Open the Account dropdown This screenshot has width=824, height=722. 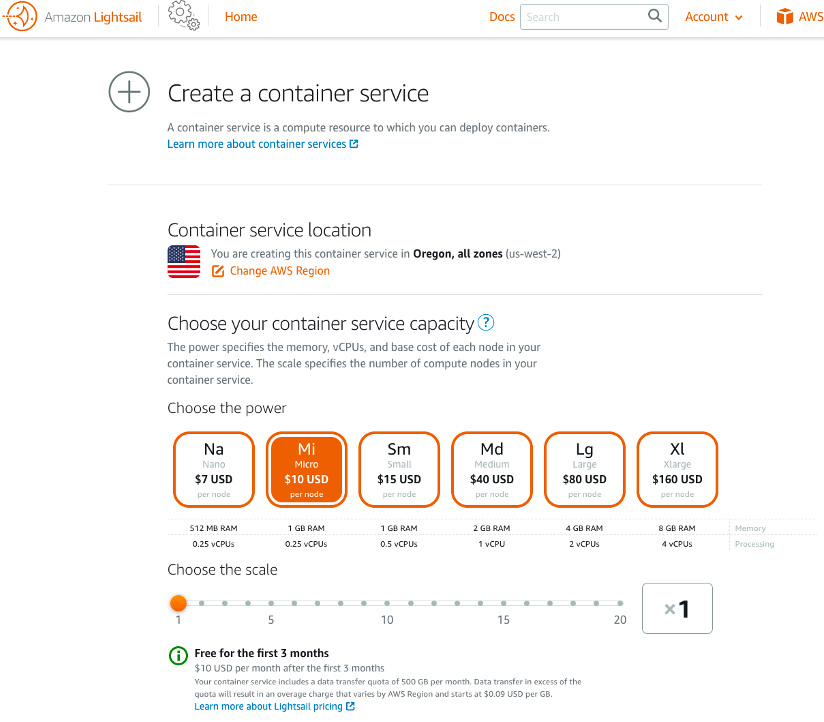[x=712, y=16]
